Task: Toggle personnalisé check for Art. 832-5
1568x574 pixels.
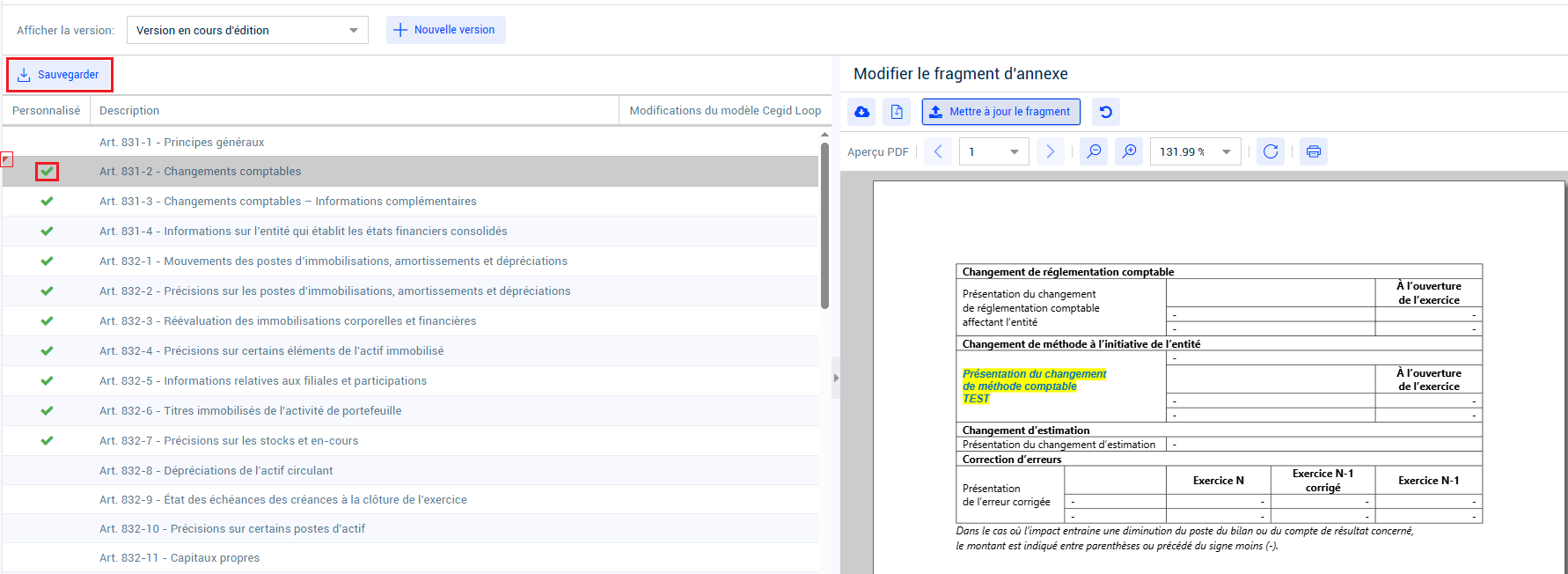Action: pyautogui.click(x=48, y=381)
